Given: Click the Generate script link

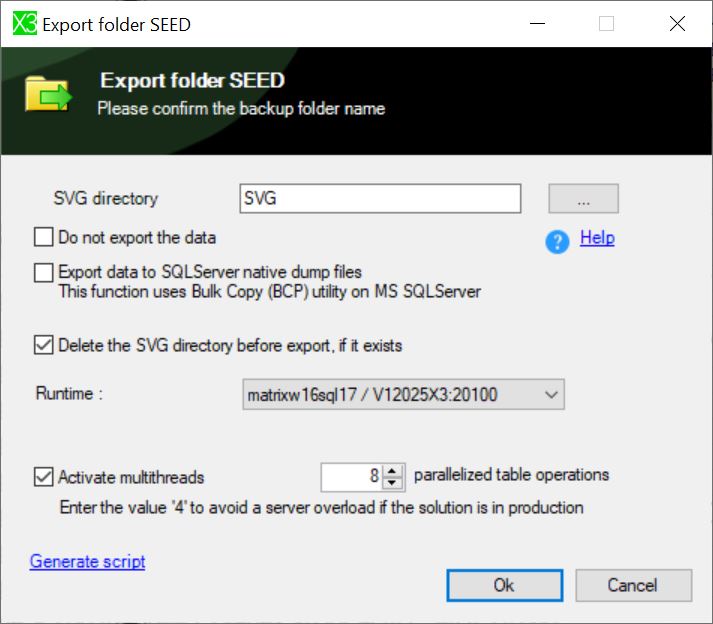Looking at the screenshot, I should (x=87, y=561).
